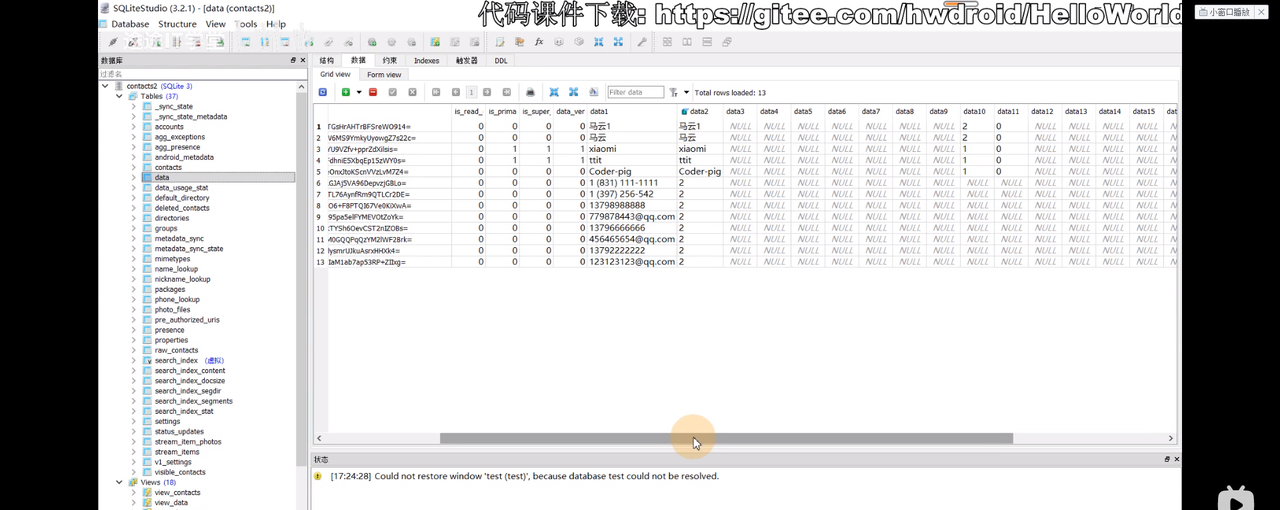Image resolution: width=1280 pixels, height=510 pixels.
Task: Switch to the Indexes tab
Action: [x=426, y=61]
